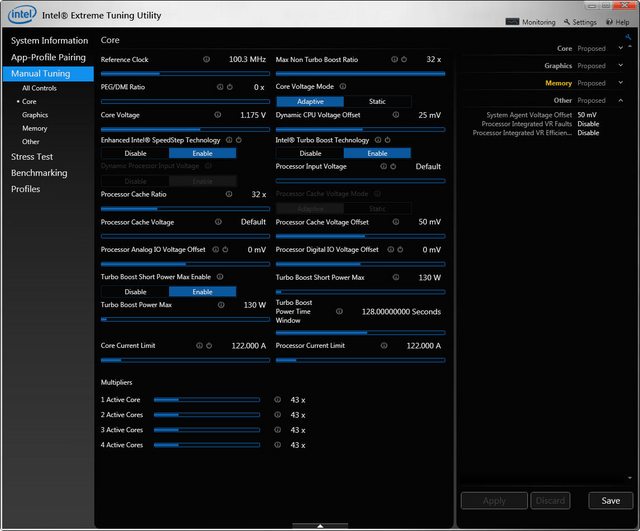Viewport: 640px width, 531px height.
Task: Set Core Voltage Mode to Static
Action: tap(377, 101)
